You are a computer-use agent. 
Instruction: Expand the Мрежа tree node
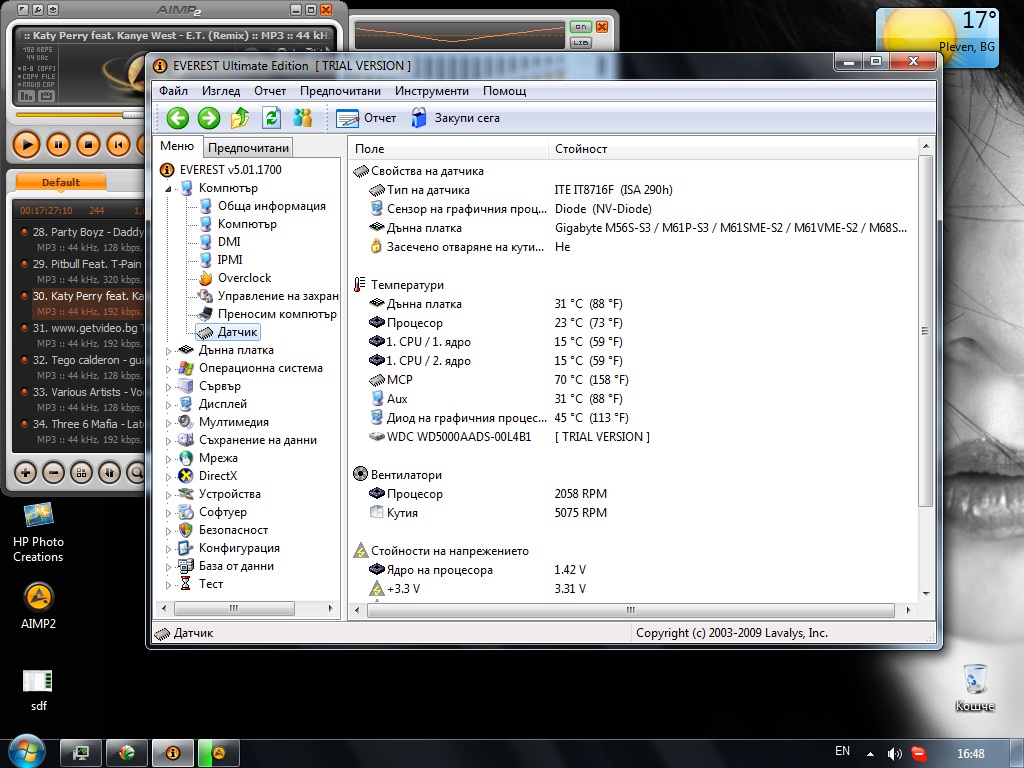[x=168, y=459]
